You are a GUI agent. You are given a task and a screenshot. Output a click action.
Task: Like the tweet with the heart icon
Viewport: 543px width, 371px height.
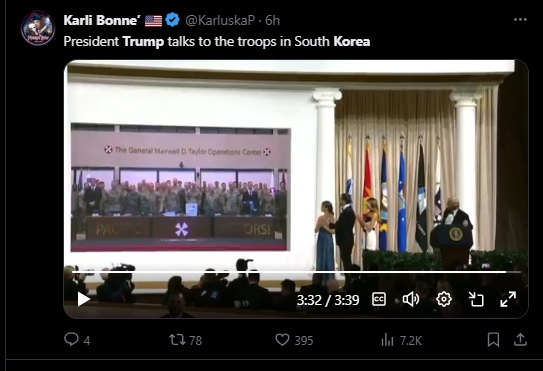[282, 340]
